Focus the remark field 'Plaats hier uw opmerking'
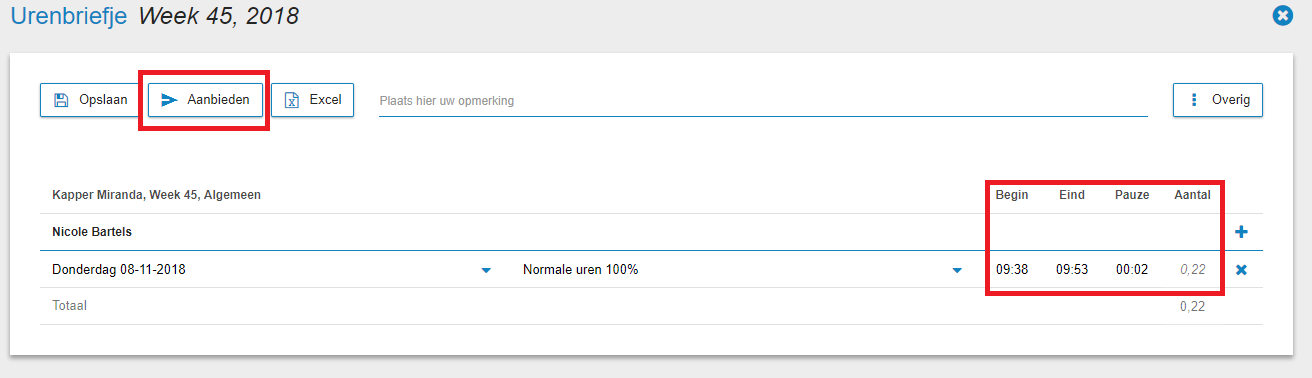This screenshot has height=378, width=1312. click(x=763, y=101)
